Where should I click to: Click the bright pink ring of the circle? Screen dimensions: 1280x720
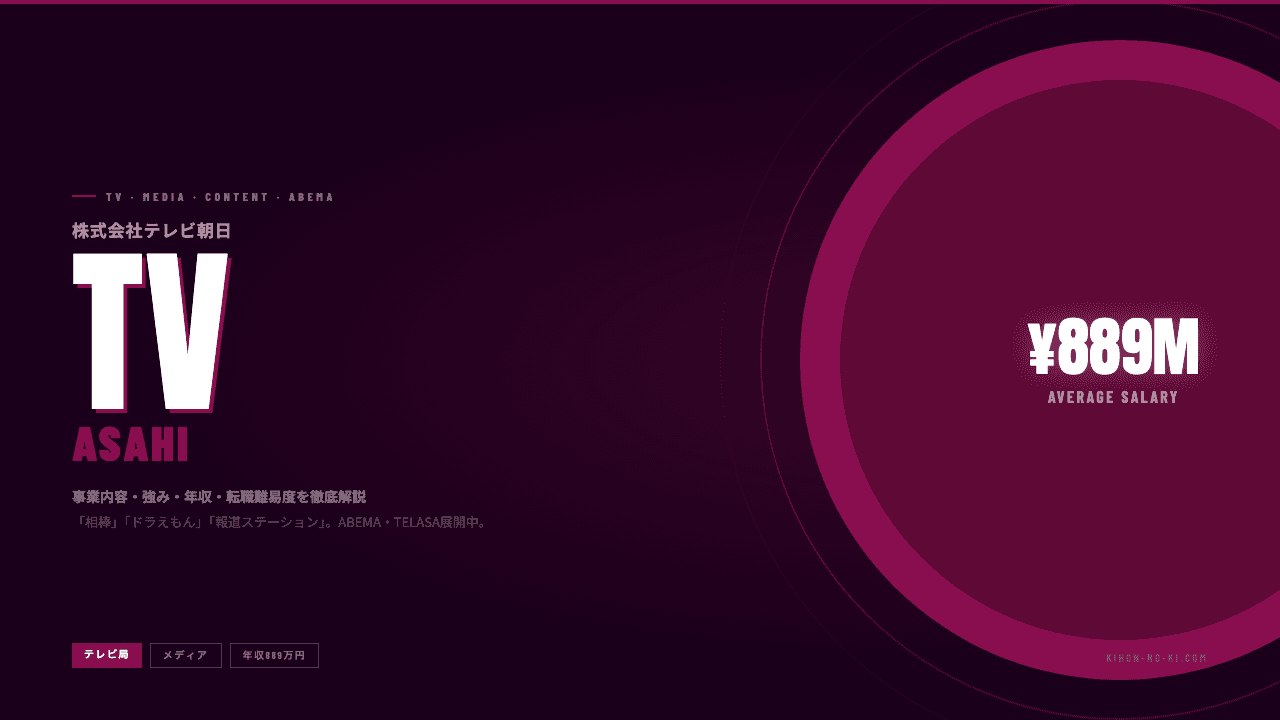pyautogui.click(x=820, y=360)
